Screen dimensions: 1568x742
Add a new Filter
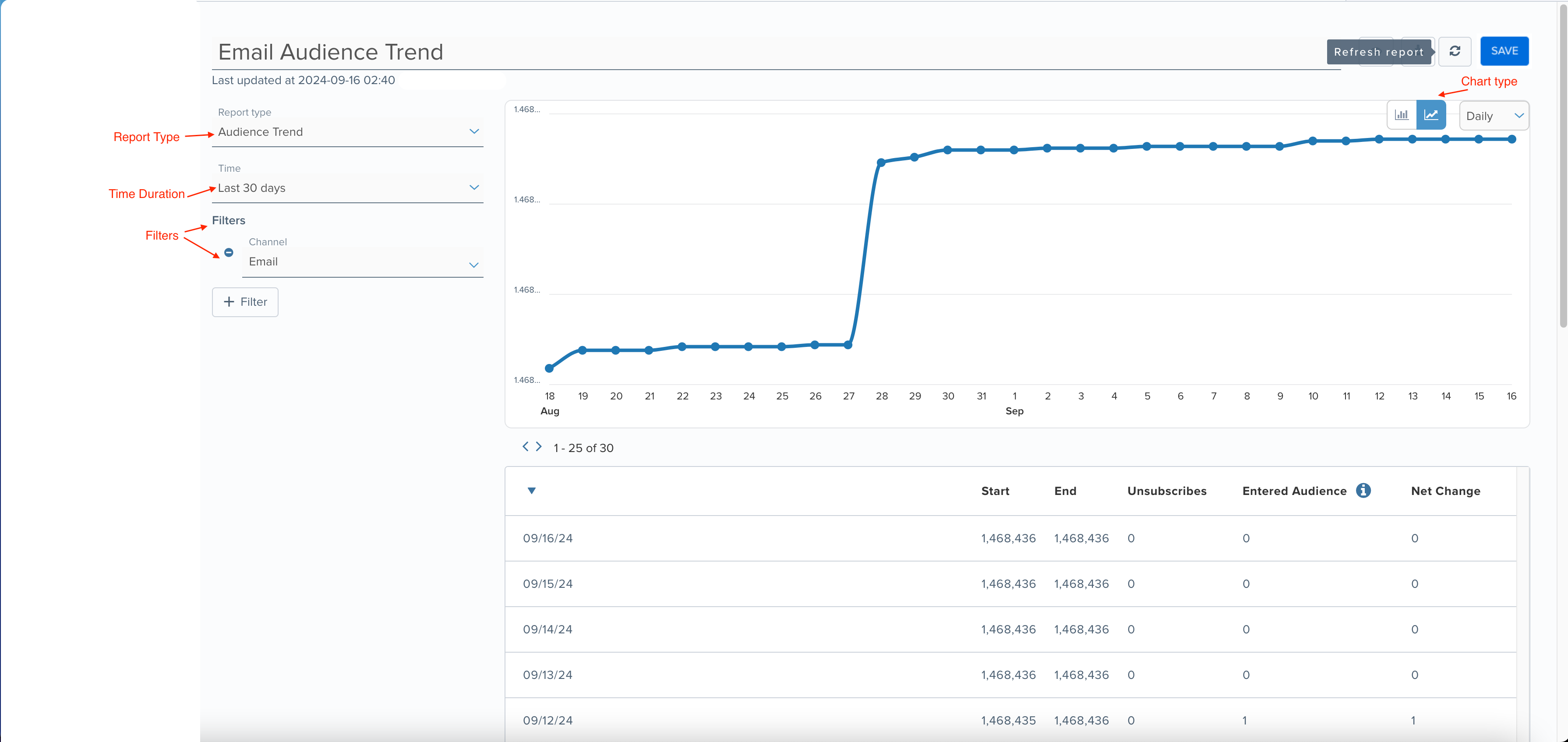click(245, 302)
